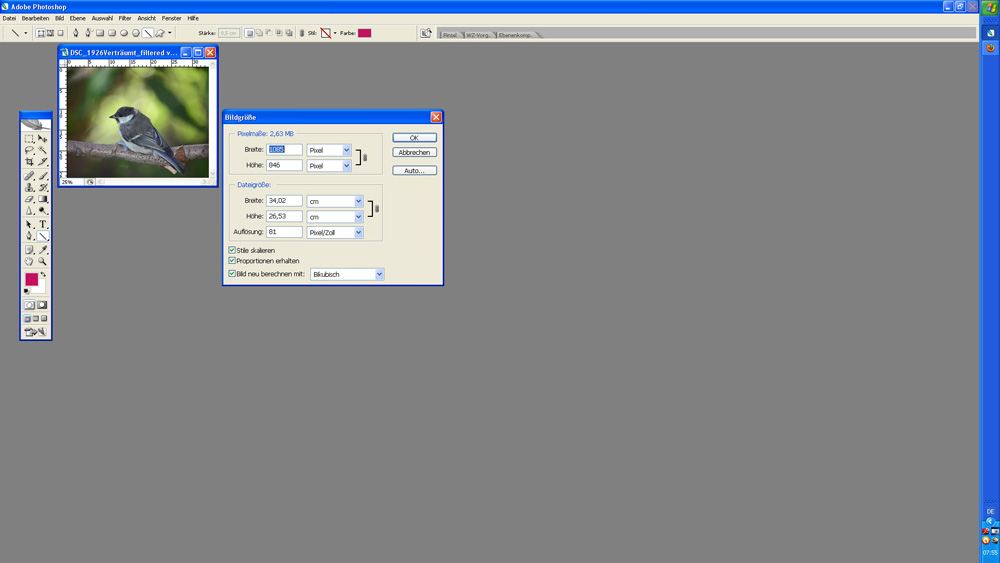Select the Rectangular Marquee tool
This screenshot has width=1000, height=563.
pyautogui.click(x=29, y=138)
